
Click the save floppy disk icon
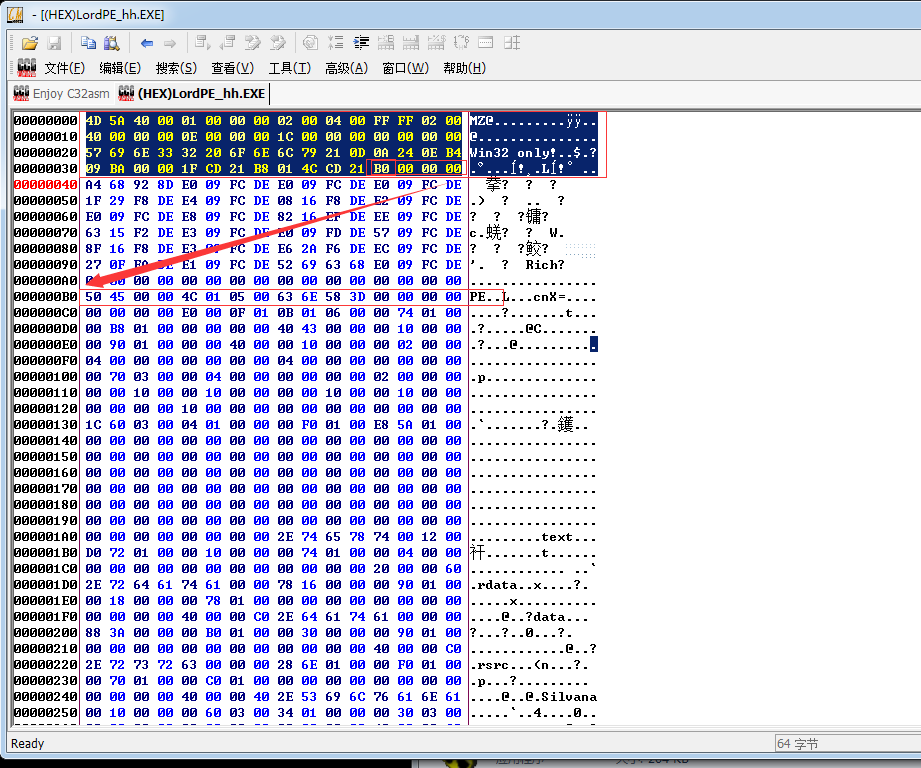click(54, 43)
